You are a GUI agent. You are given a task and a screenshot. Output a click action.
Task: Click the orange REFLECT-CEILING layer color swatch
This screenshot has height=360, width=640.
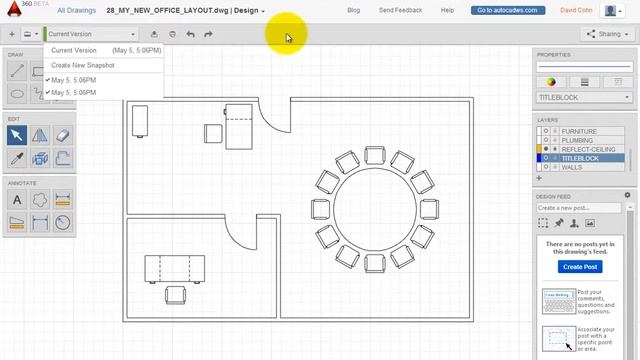[539, 149]
